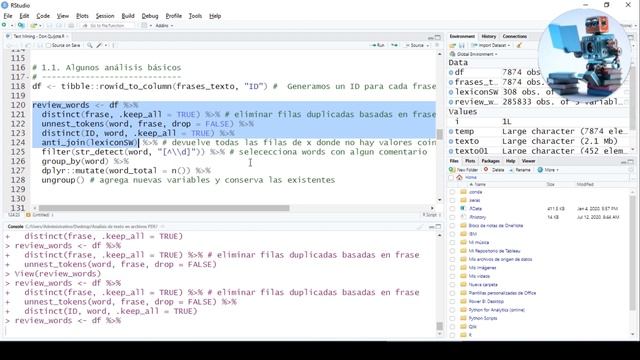Click the conda folder icon
Screen dimensions: 640x360
pyautogui.click(x=463, y=192)
